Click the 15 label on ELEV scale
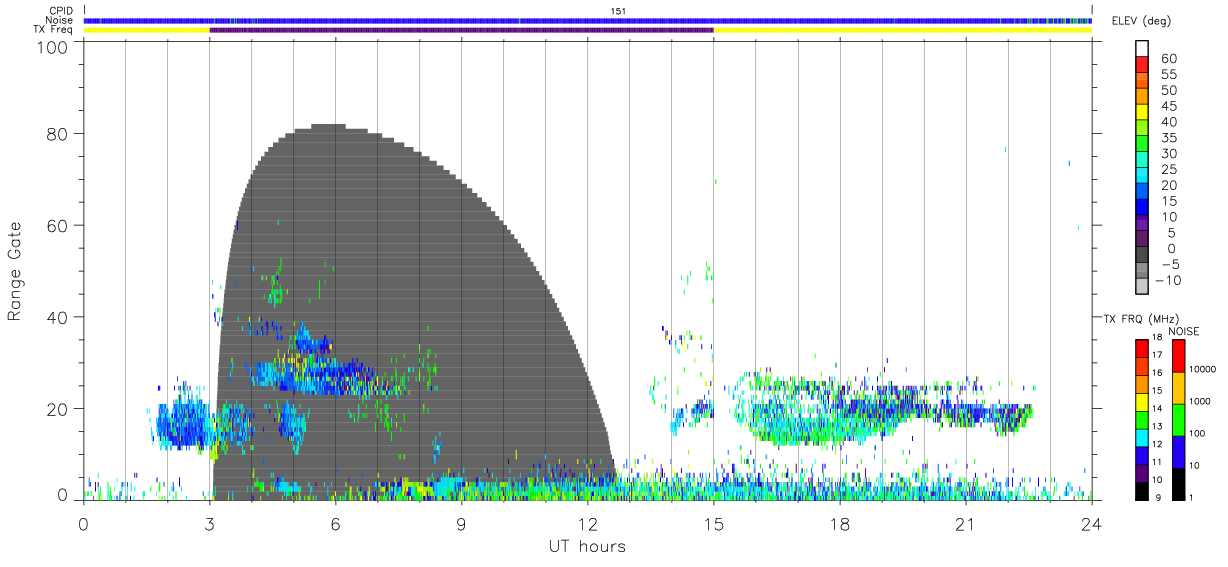Image resolution: width=1228 pixels, height=567 pixels. click(x=1167, y=200)
